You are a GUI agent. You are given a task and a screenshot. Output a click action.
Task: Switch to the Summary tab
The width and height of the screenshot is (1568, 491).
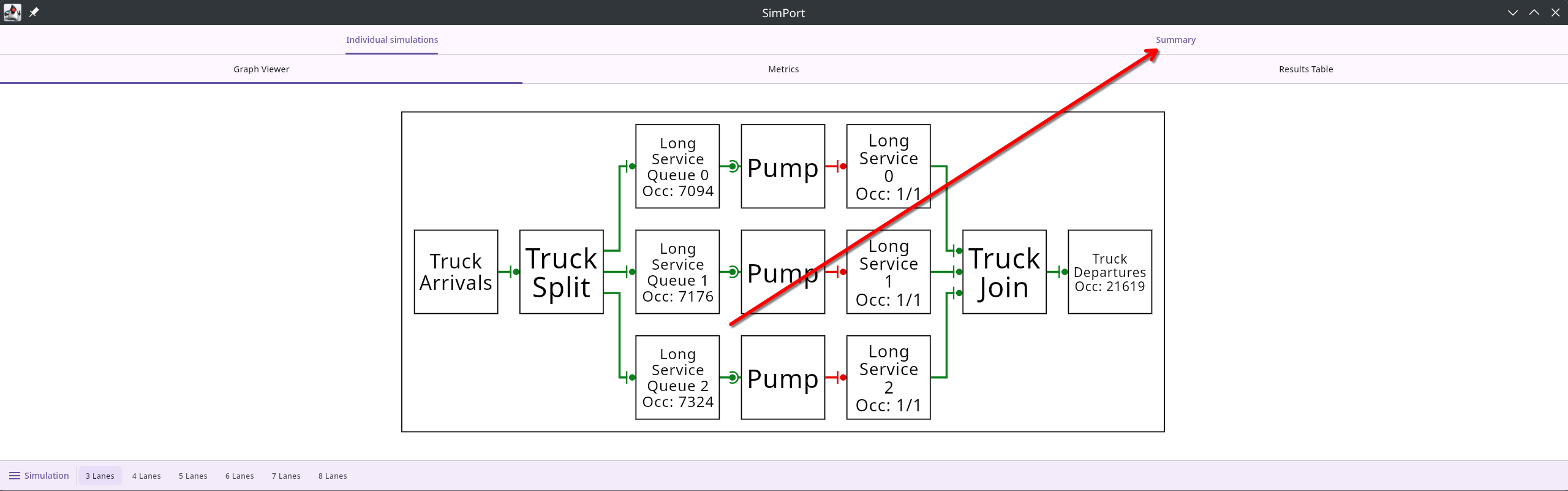click(1175, 40)
